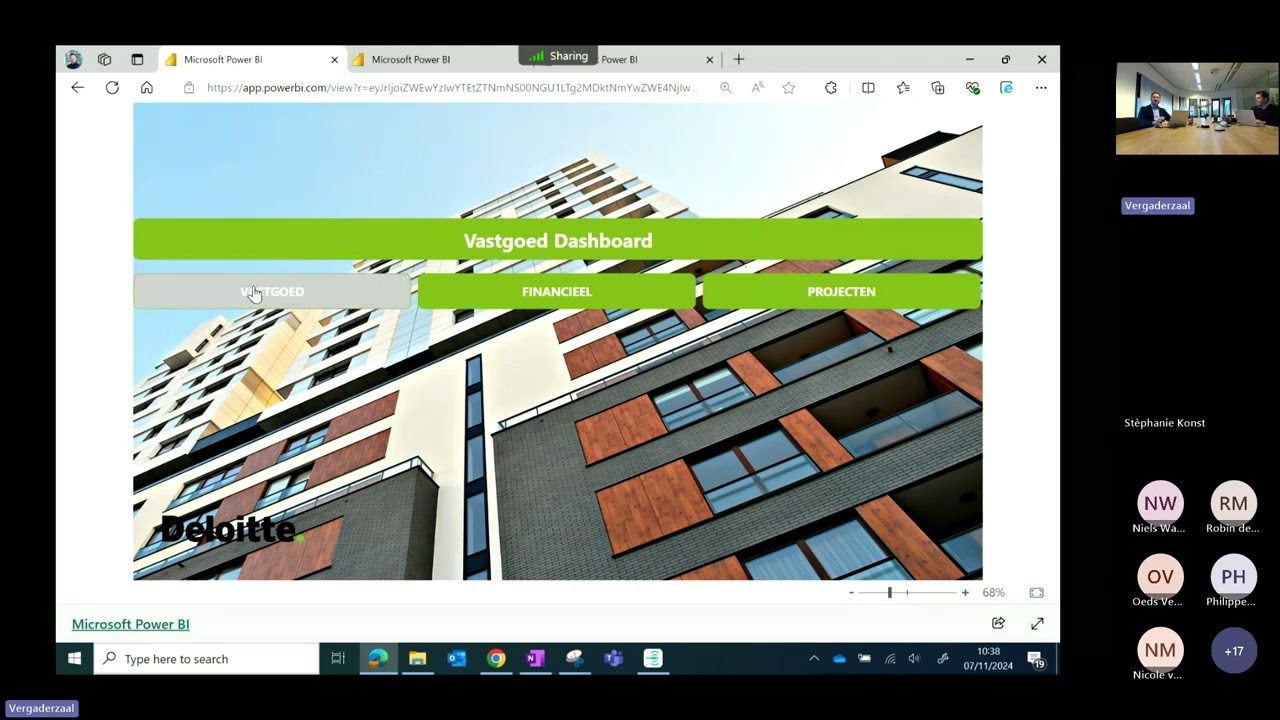Open the Edge workspaces icon
This screenshot has width=1280, height=720.
point(104,59)
